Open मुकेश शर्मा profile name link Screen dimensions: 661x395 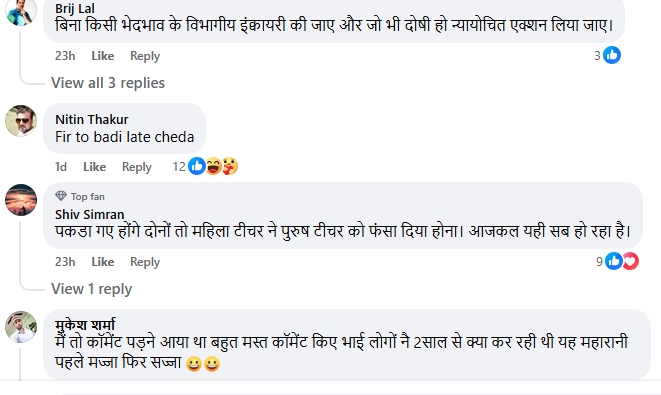point(85,325)
